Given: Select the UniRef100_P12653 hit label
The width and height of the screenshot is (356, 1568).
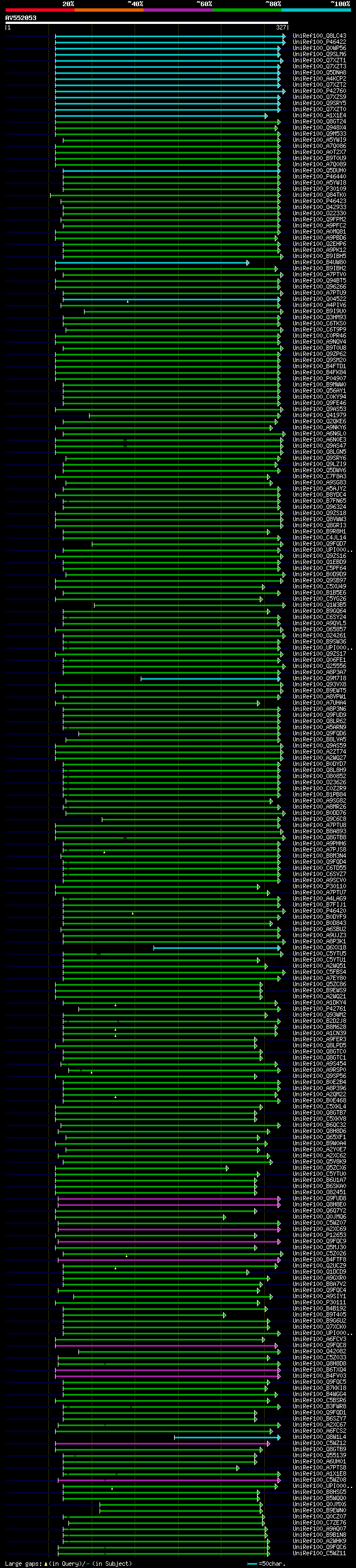Looking at the screenshot, I should pos(319,1235).
